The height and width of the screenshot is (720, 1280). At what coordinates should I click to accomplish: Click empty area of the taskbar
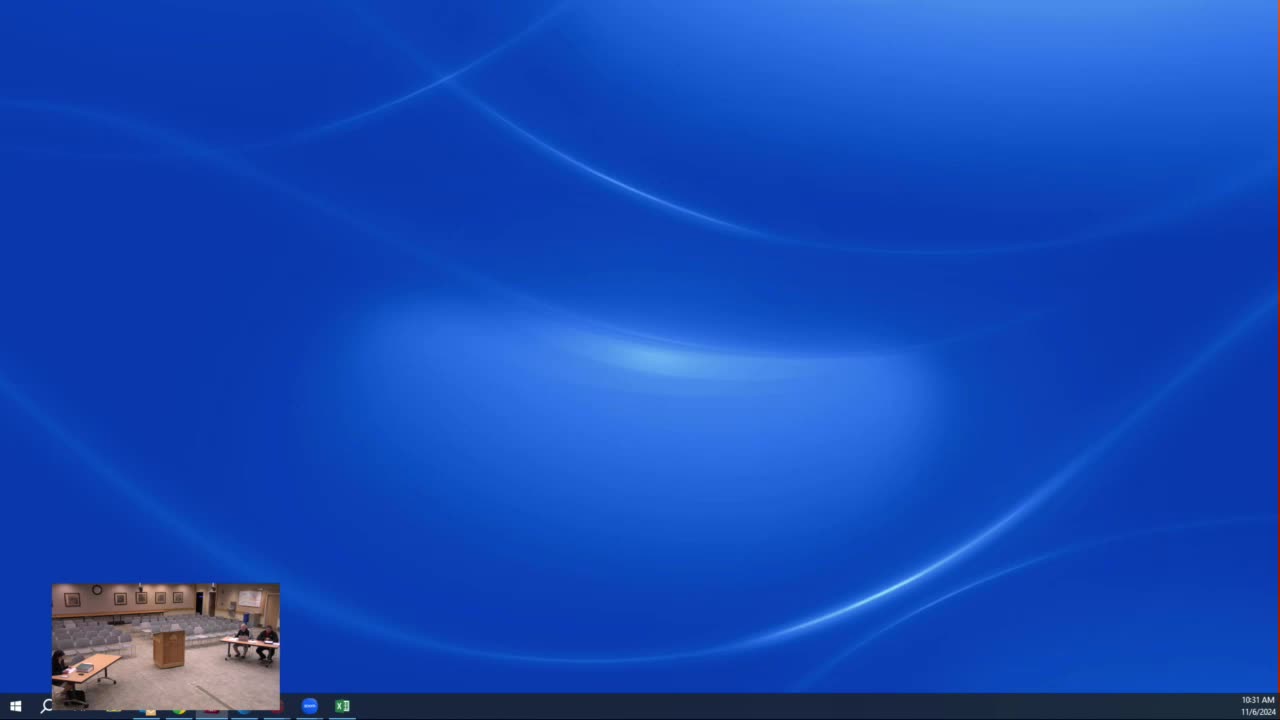[x=780, y=706]
